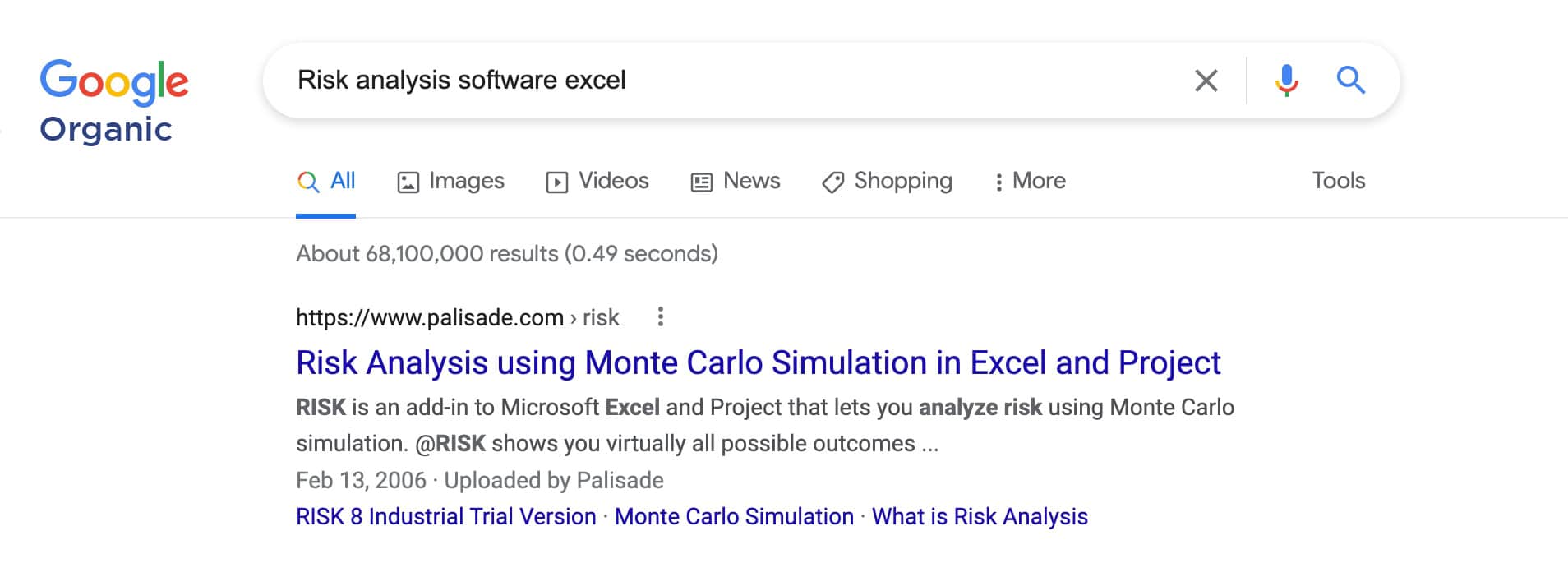Switch to the Images tab label

tap(466, 181)
